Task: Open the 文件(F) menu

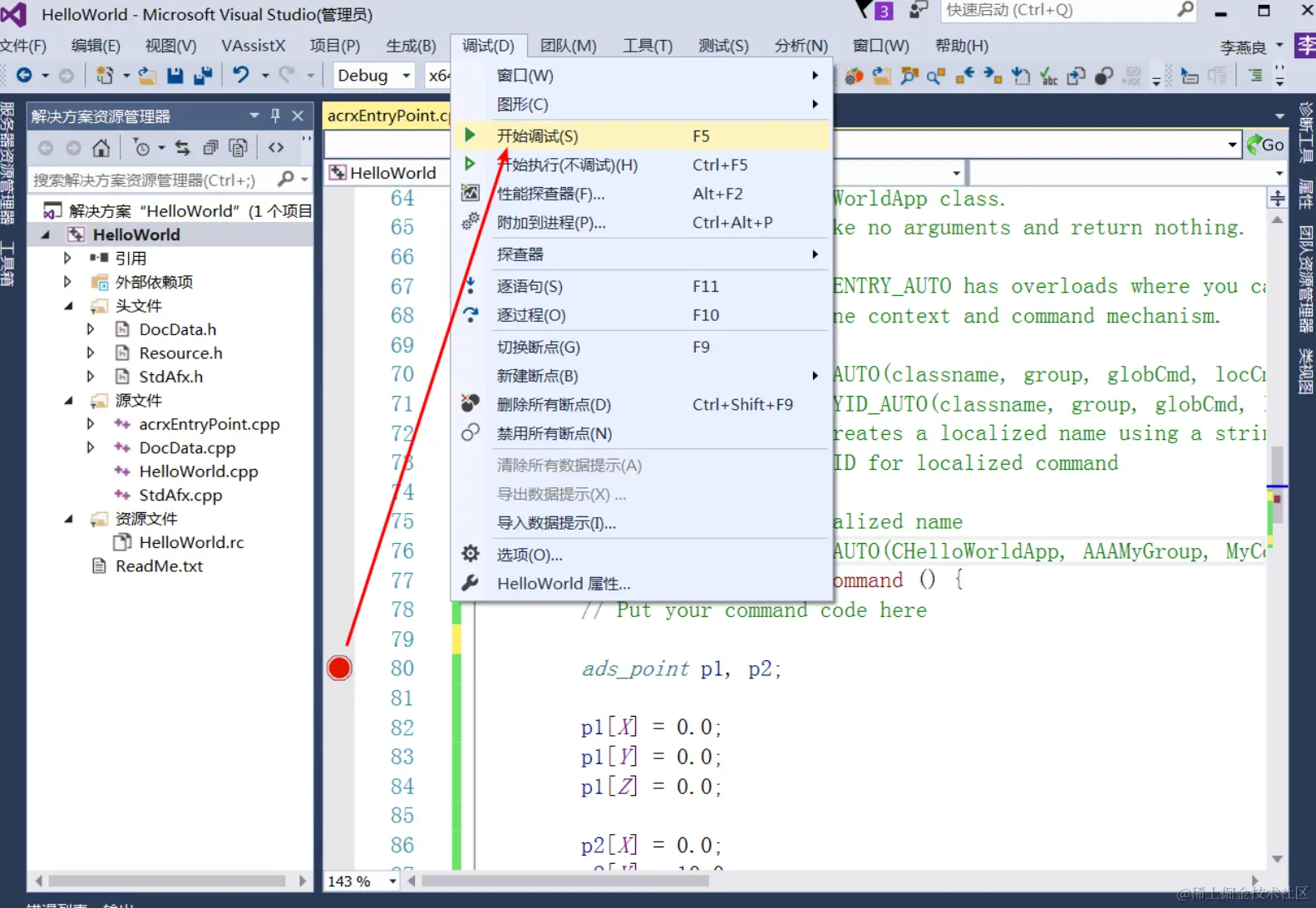Action: (x=23, y=46)
